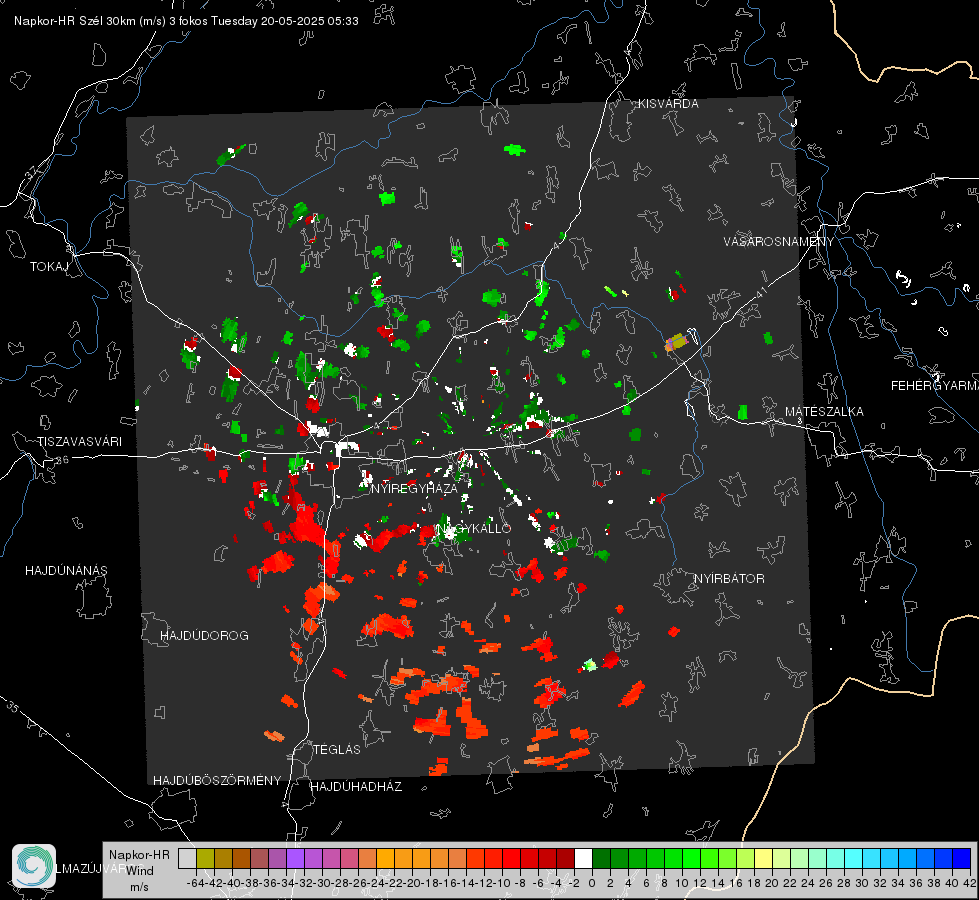Viewport: 979px width, 900px height.
Task: Click the Napkor-HR Wind m/s legend title
Action: click(x=139, y=870)
